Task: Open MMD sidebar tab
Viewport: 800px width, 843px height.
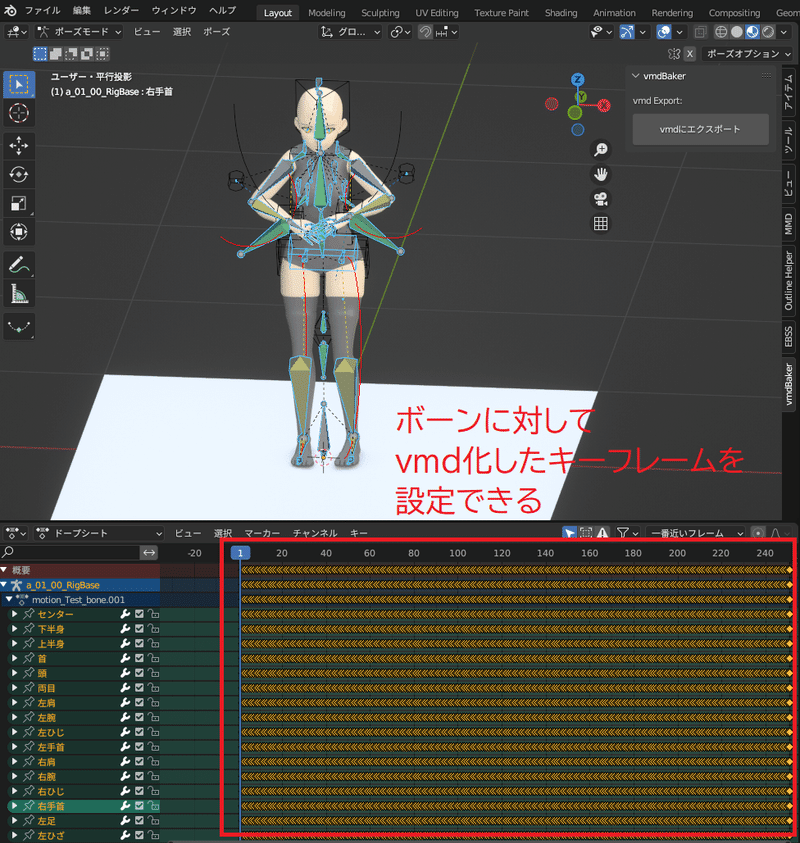Action: pyautogui.click(x=789, y=224)
